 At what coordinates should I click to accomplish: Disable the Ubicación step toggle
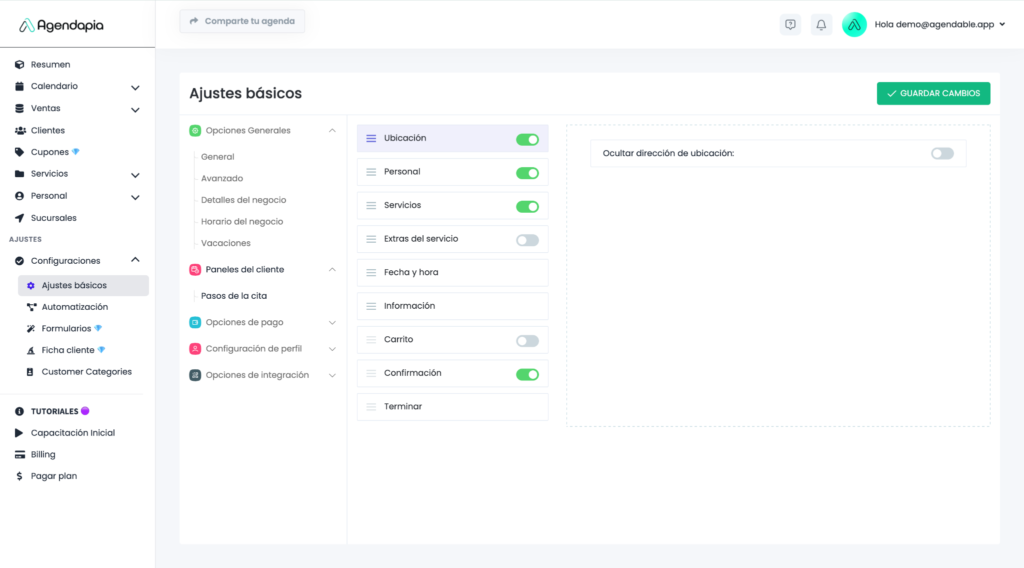(527, 139)
